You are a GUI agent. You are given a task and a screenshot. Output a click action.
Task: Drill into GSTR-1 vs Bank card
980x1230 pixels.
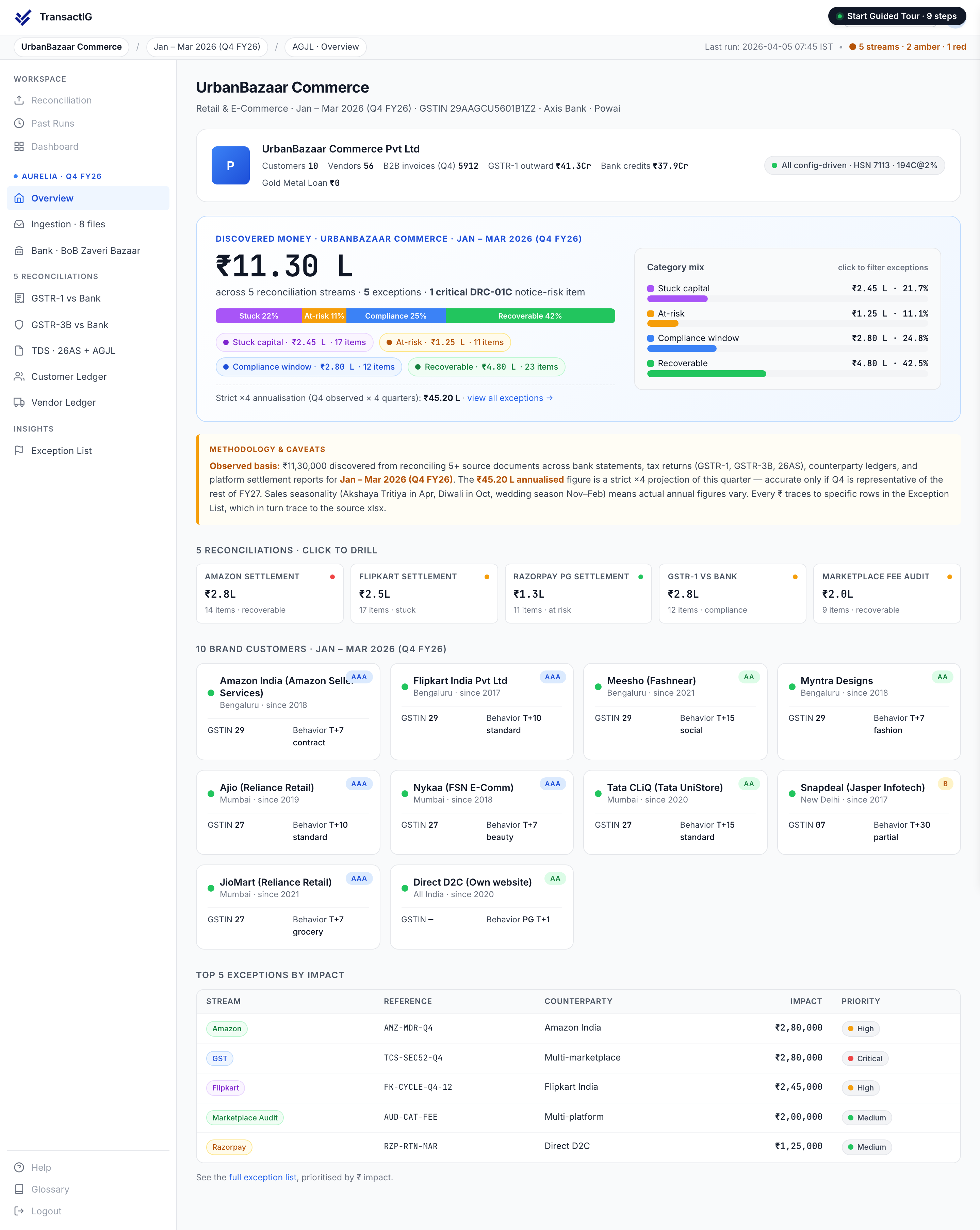(x=732, y=593)
